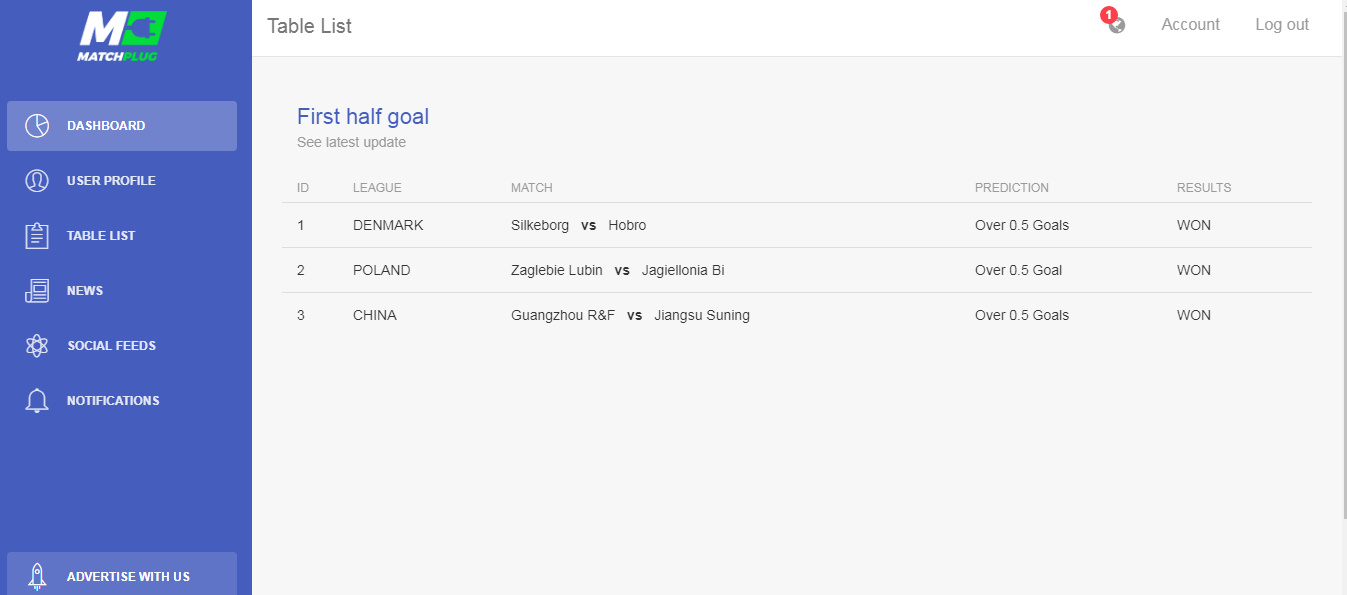Click the Advertise With Us rocket icon

[37, 576]
